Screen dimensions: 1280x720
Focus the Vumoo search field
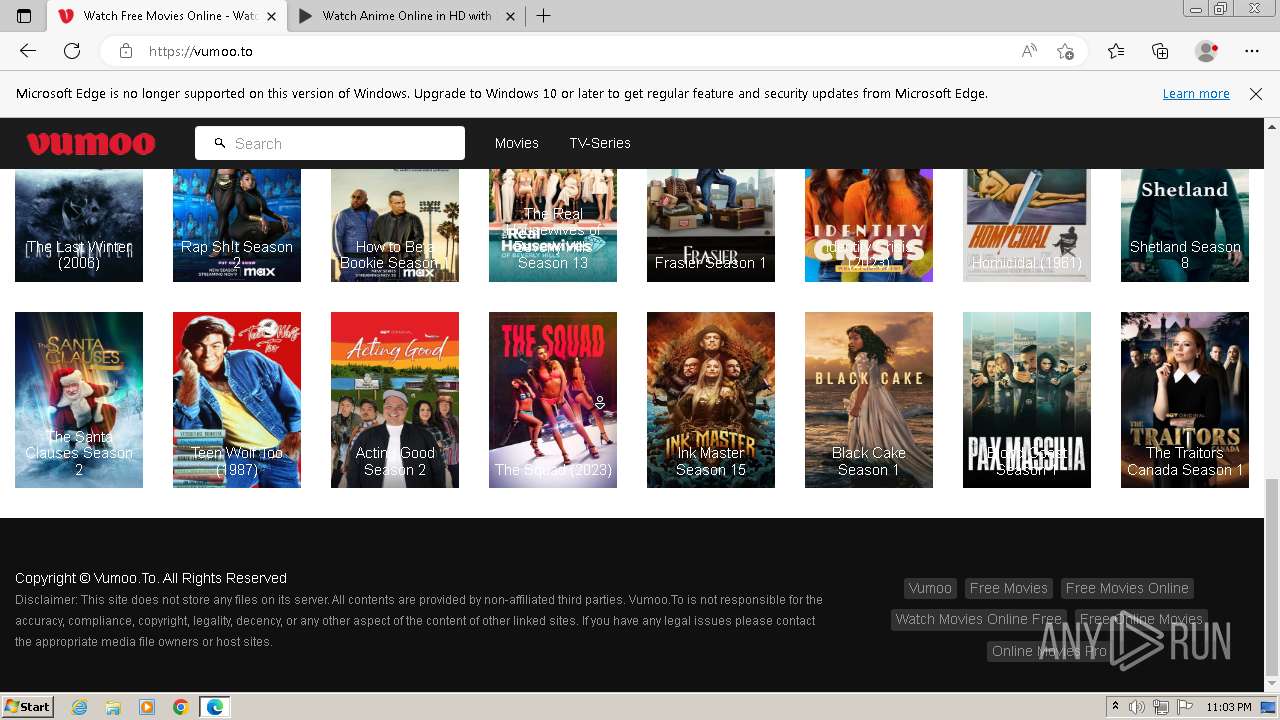(x=330, y=143)
